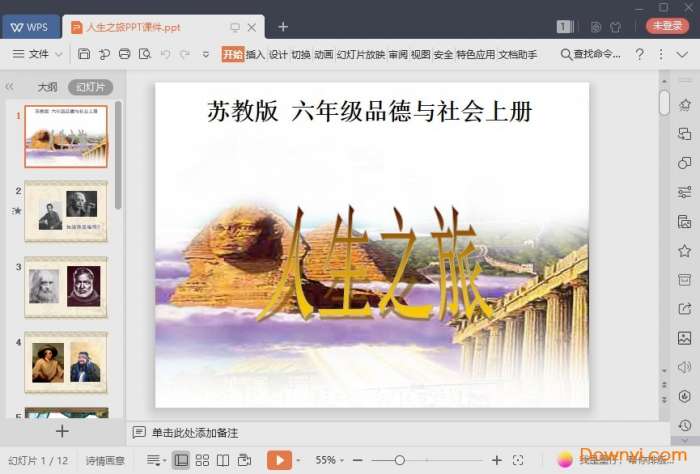Click the 未登录 login button
The image size is (700, 474).
pos(667,25)
